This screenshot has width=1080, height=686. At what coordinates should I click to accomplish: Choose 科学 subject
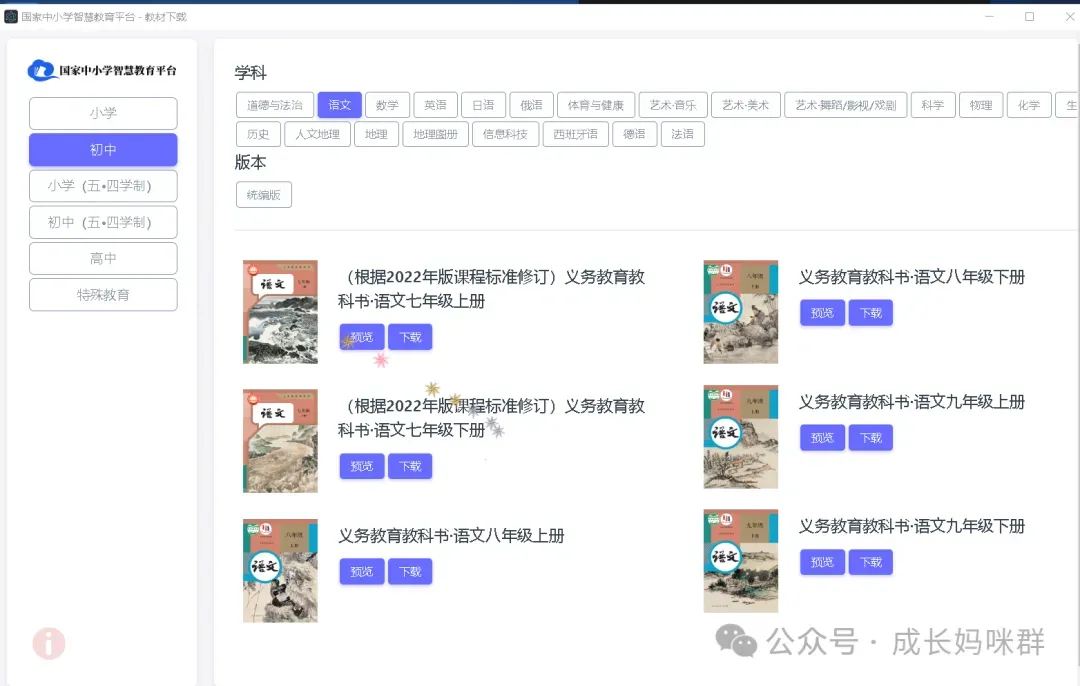pyautogui.click(x=933, y=105)
